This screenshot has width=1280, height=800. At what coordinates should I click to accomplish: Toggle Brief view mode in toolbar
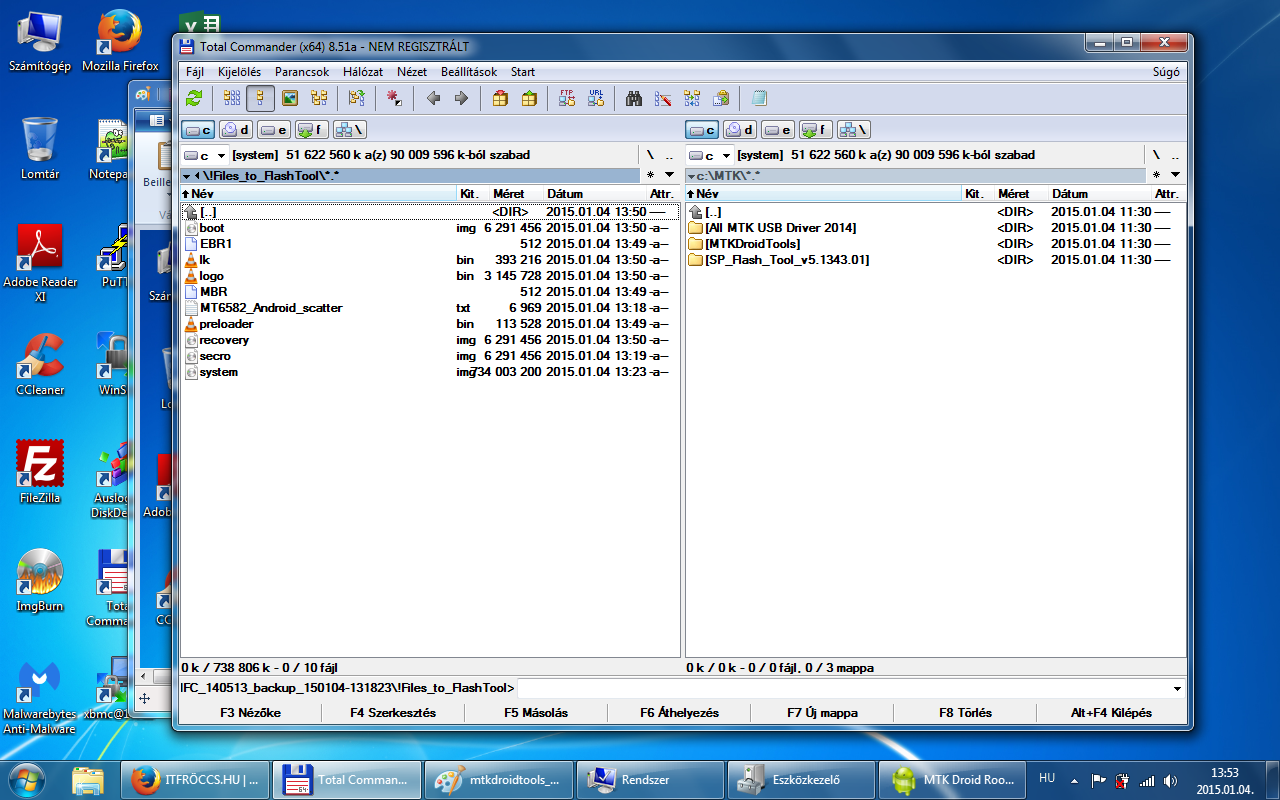click(232, 98)
